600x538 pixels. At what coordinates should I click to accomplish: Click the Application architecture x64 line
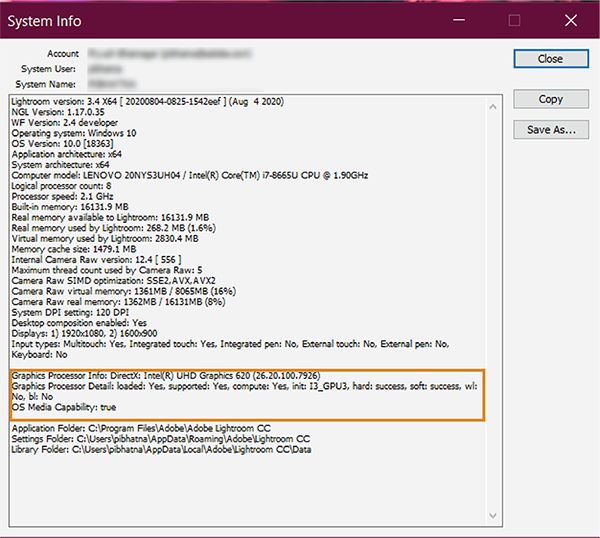pyautogui.click(x=67, y=154)
